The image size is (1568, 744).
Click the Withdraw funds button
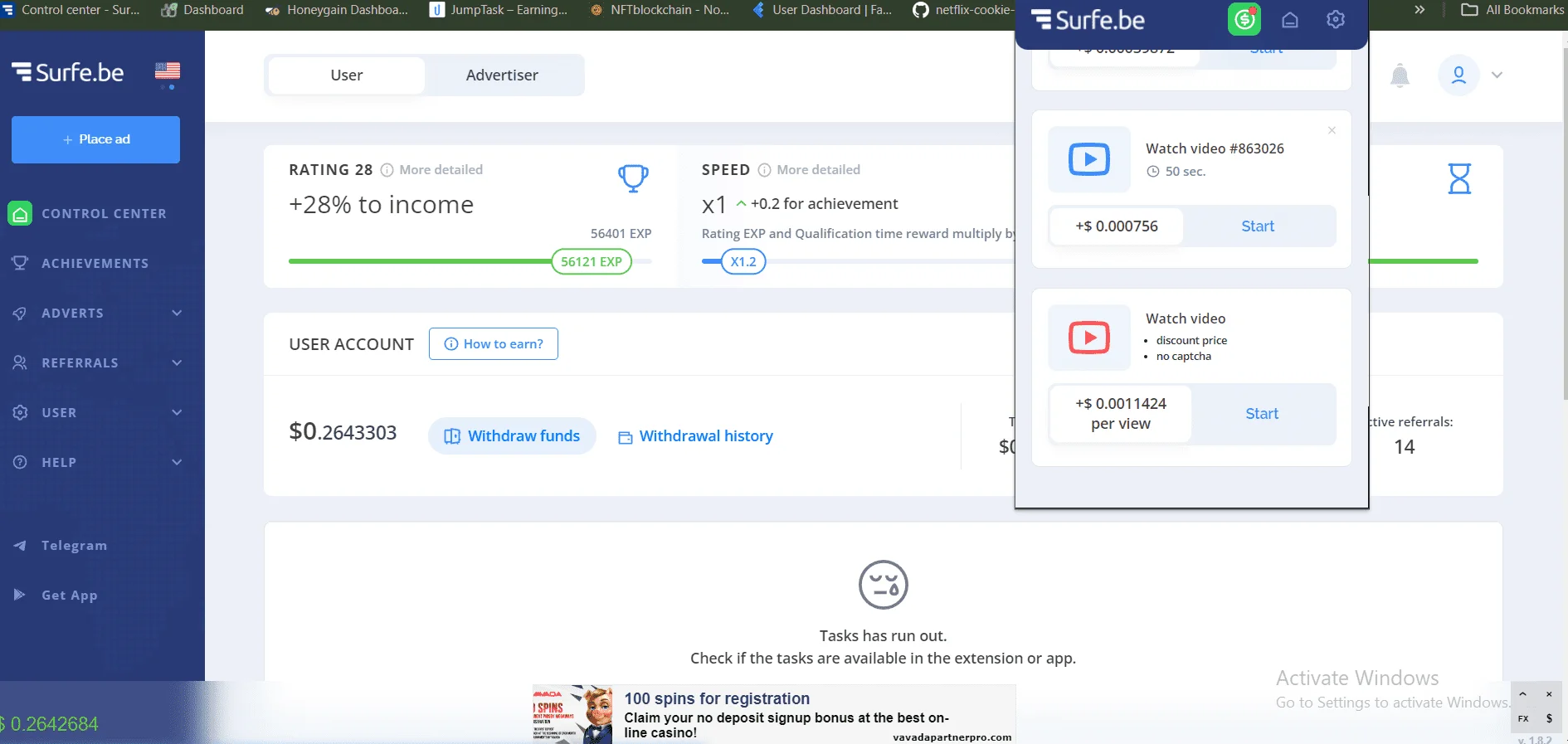pyautogui.click(x=512, y=436)
